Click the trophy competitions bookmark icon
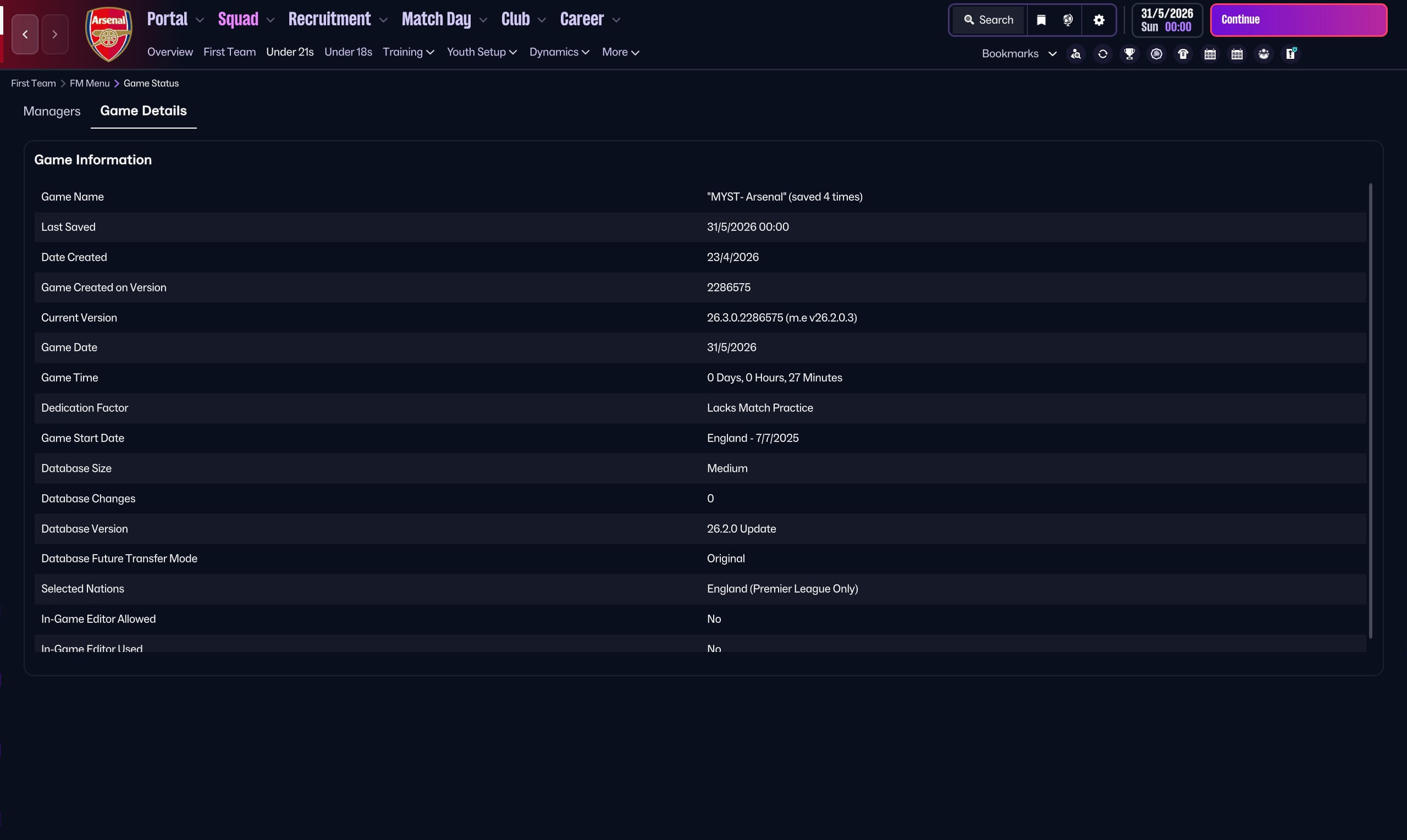This screenshot has height=840, width=1407. [x=1129, y=54]
